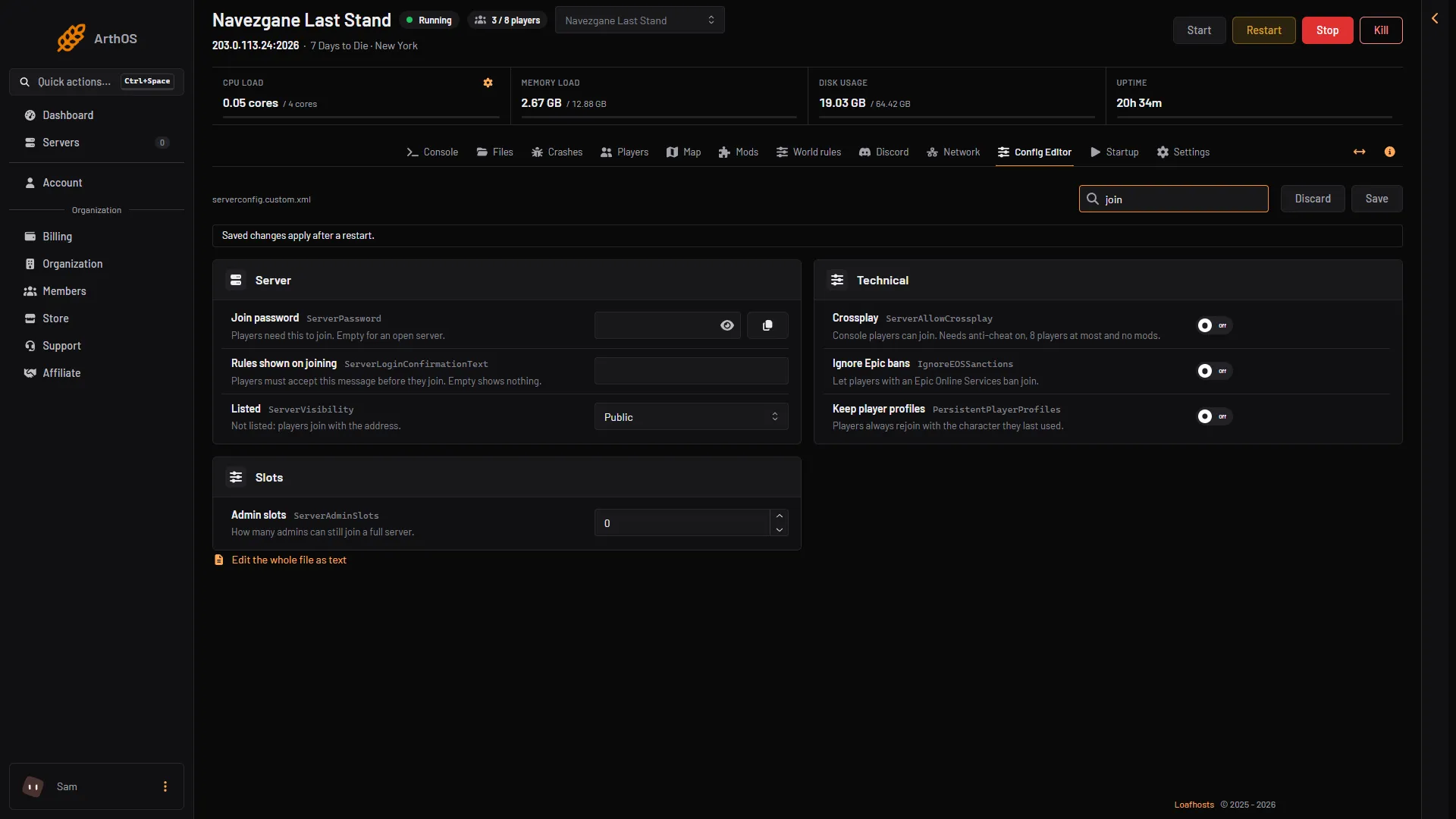1456x819 pixels.
Task: Open Support in sidebar
Action: pos(96,346)
